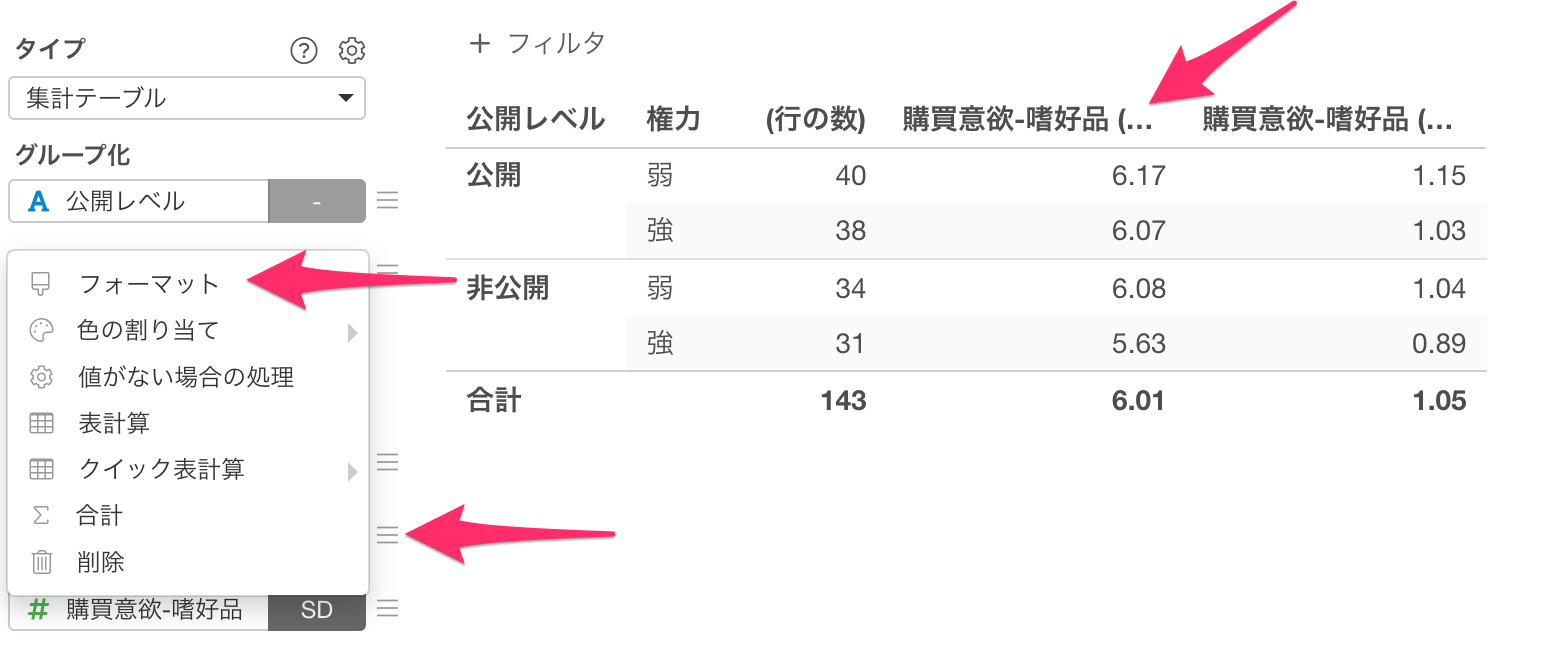Click + フィルタ to add a filter
Screen dimensions: 1544x650
tap(537, 43)
